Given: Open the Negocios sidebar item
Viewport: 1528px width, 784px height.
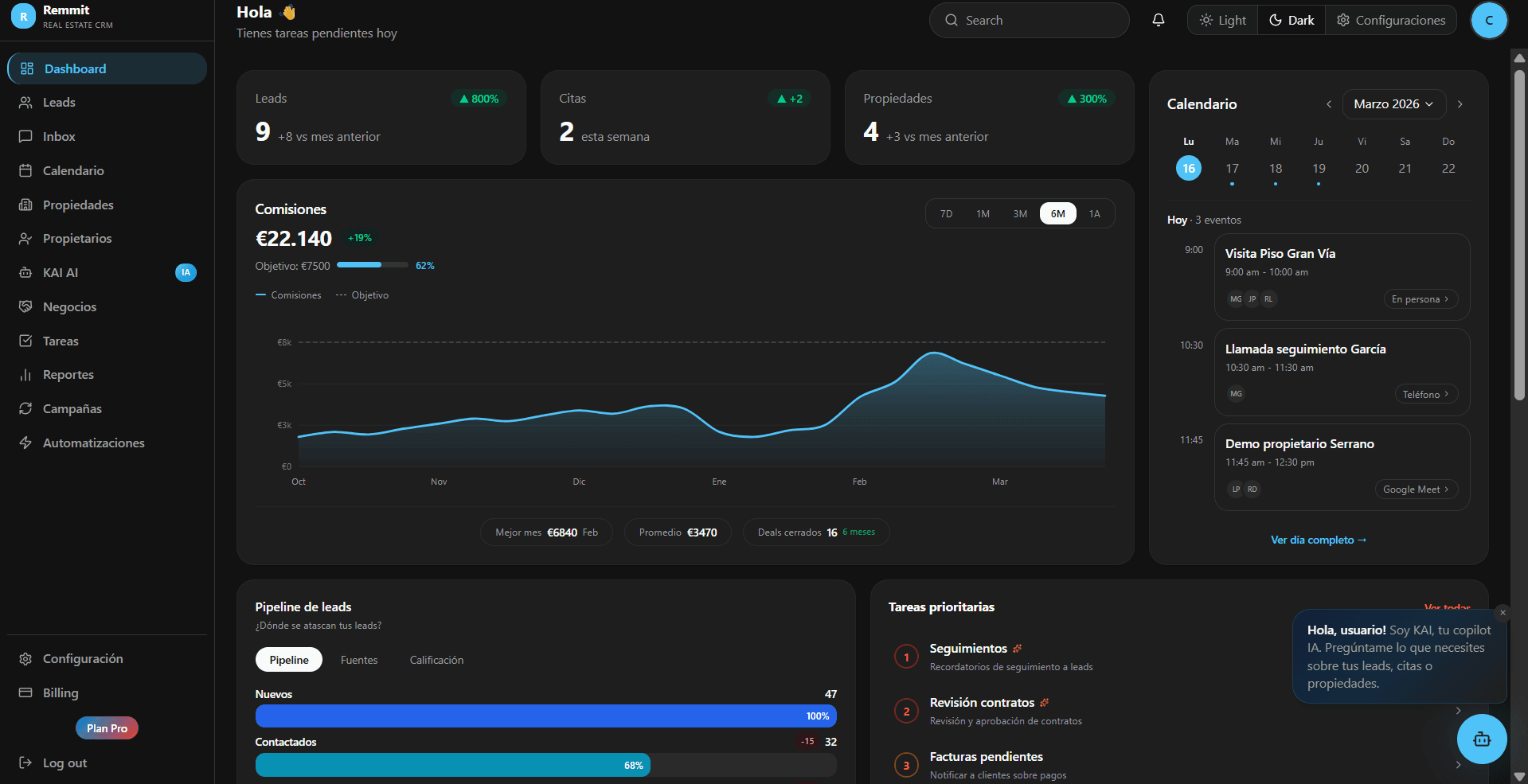Looking at the screenshot, I should pos(26,306).
